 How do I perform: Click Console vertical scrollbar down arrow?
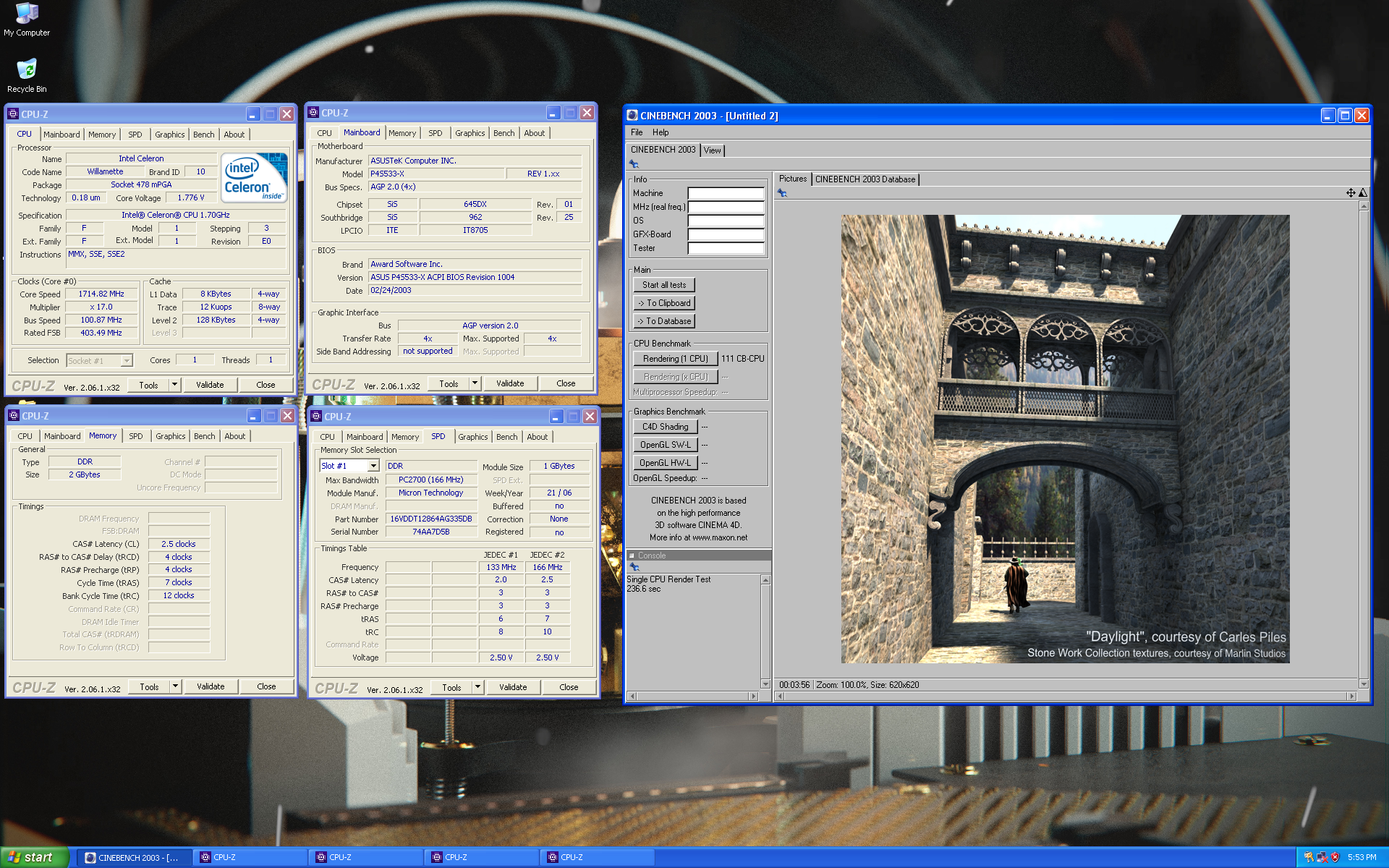pyautogui.click(x=765, y=684)
